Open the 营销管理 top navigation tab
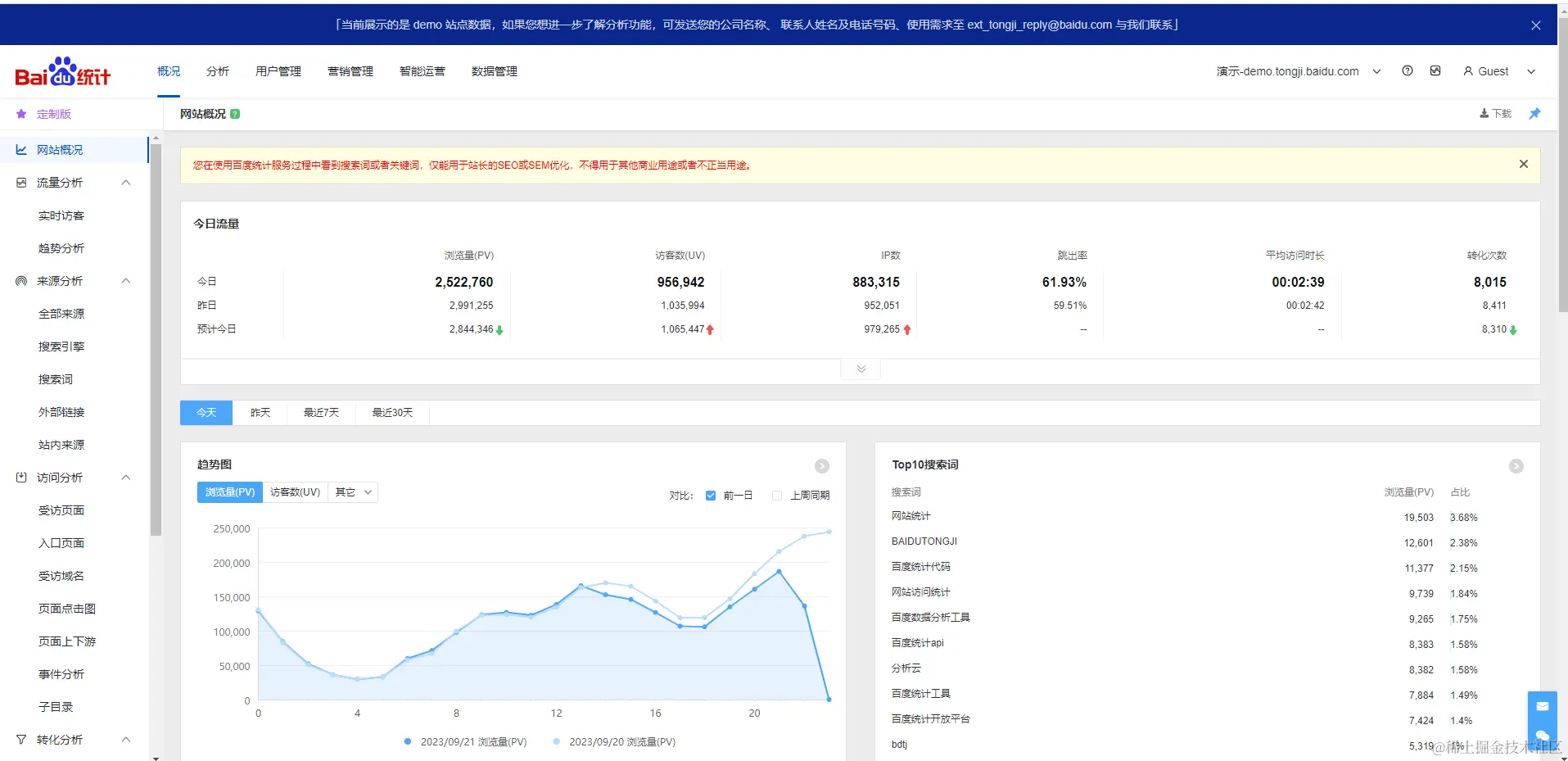Image resolution: width=1568 pixels, height=761 pixels. click(x=350, y=71)
